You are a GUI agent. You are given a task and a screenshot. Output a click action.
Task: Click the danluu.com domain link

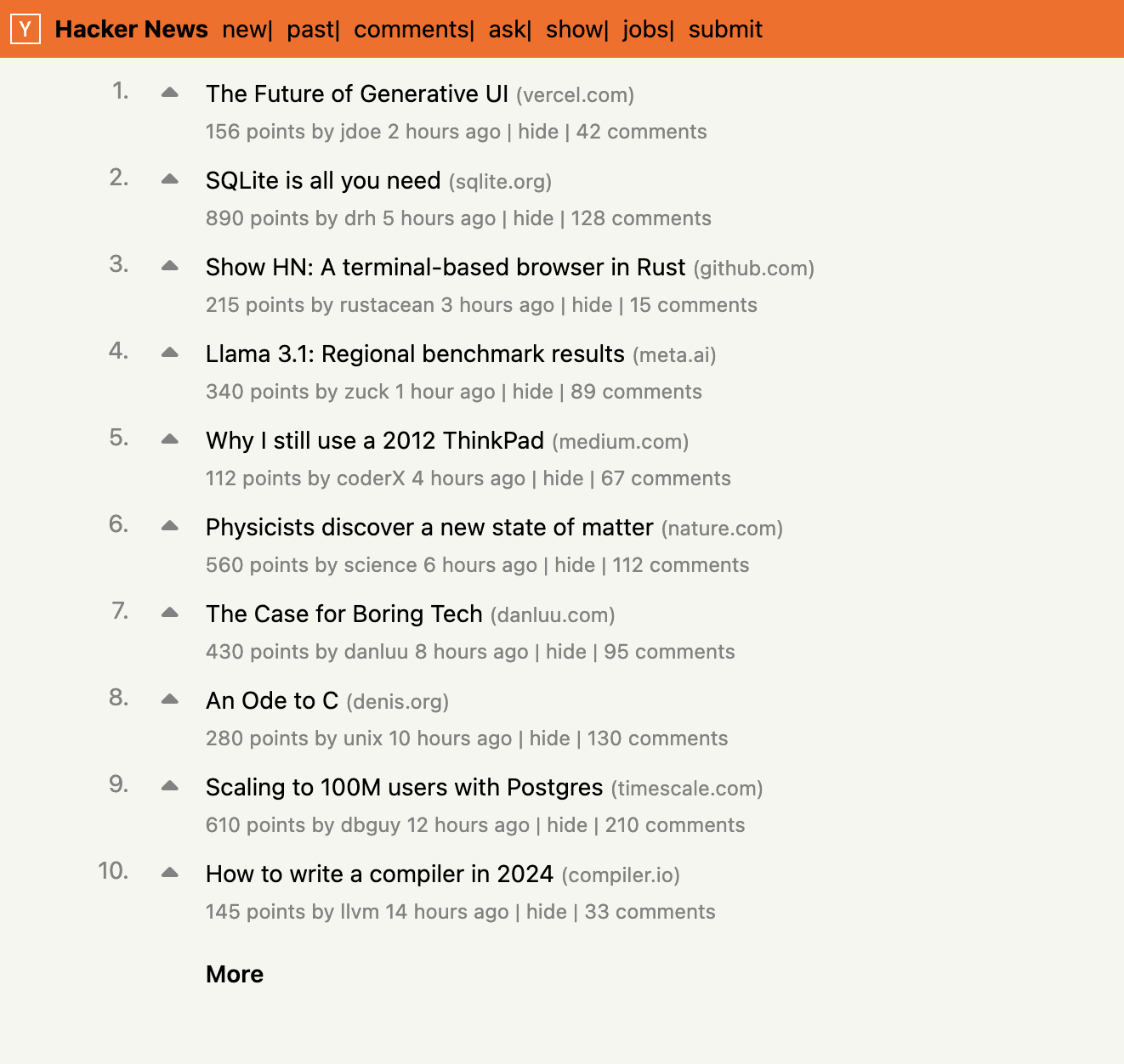click(x=553, y=615)
